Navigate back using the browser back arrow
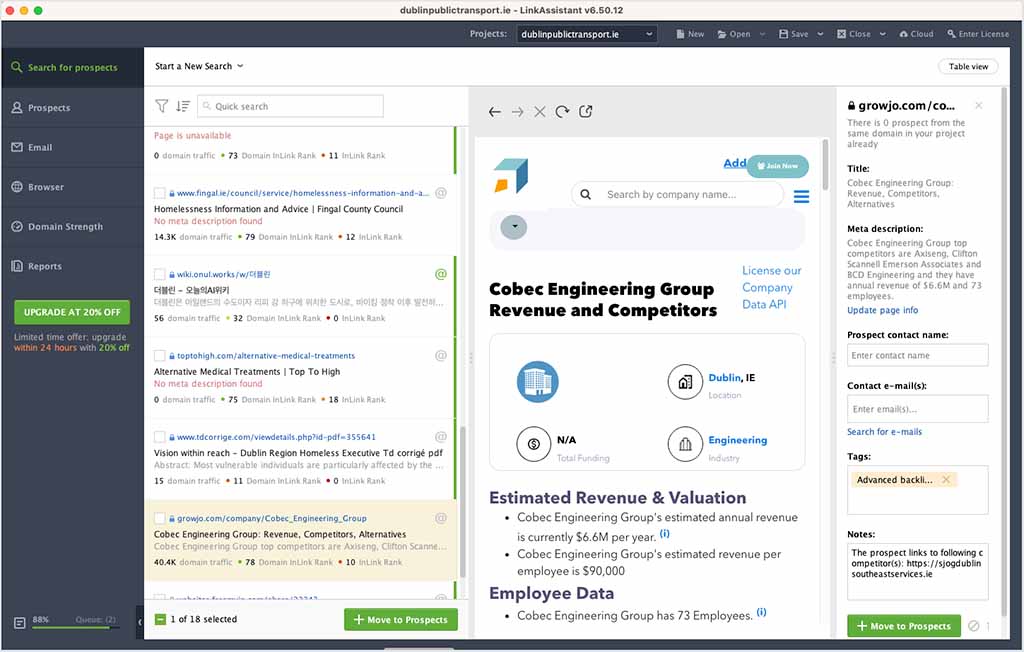Viewport: 1024px width, 652px height. pos(495,112)
